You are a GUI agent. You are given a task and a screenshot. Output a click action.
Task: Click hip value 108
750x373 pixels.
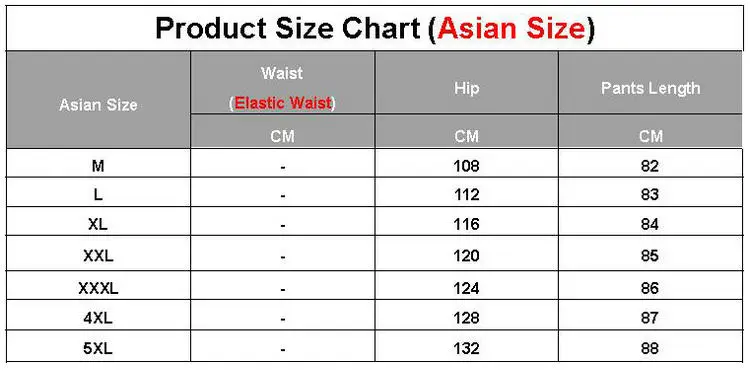pyautogui.click(x=466, y=166)
